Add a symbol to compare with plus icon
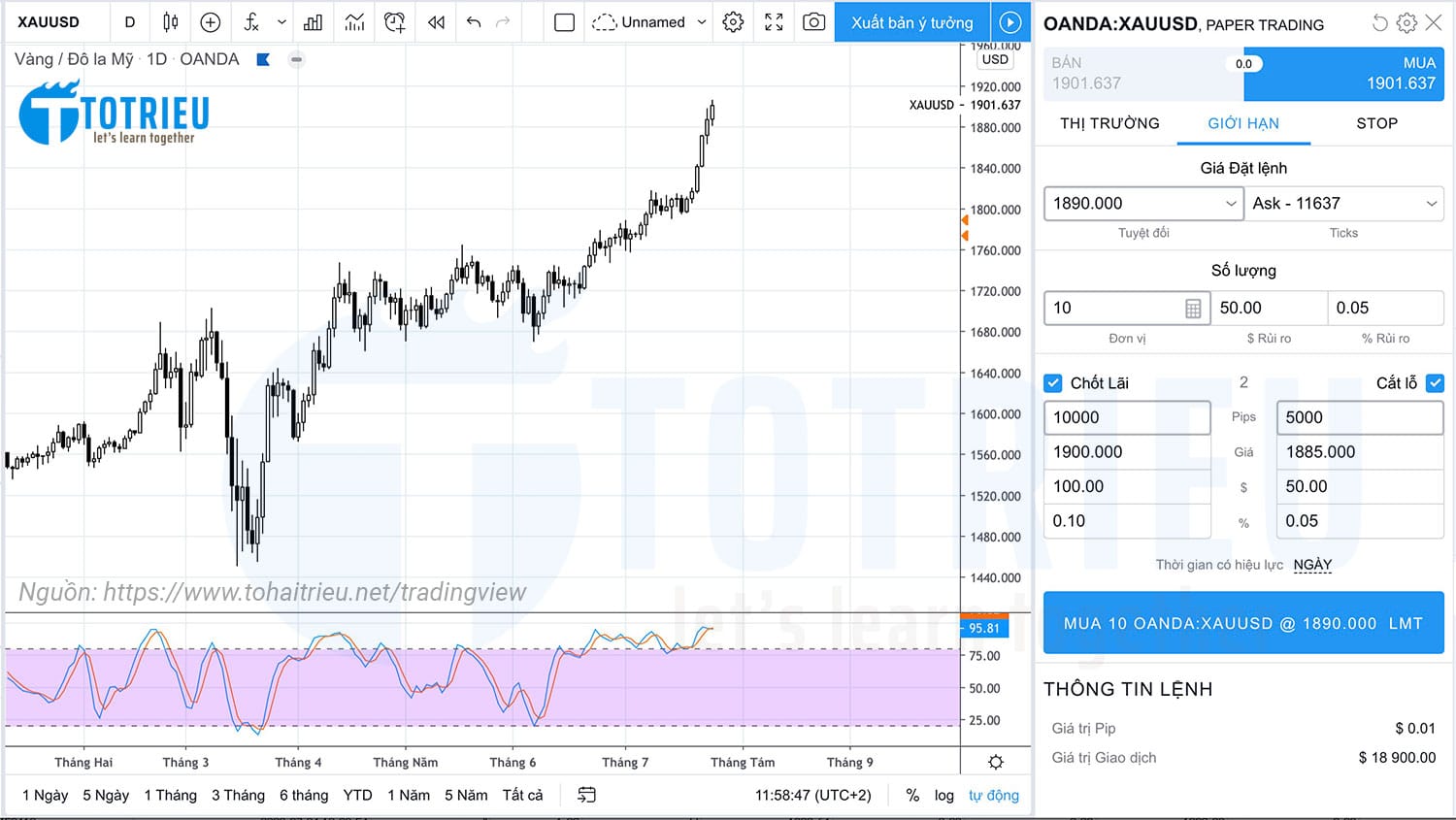 (210, 21)
